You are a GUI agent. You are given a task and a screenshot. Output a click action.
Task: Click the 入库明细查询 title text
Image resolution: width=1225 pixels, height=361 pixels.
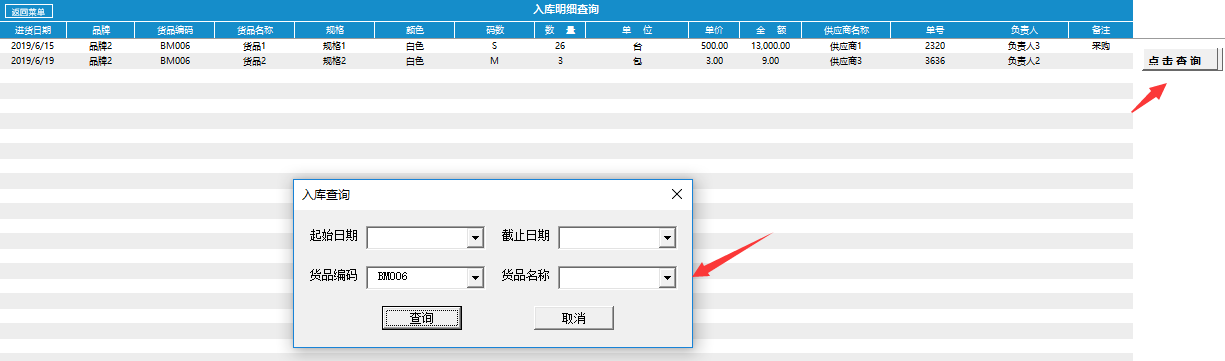click(x=566, y=9)
